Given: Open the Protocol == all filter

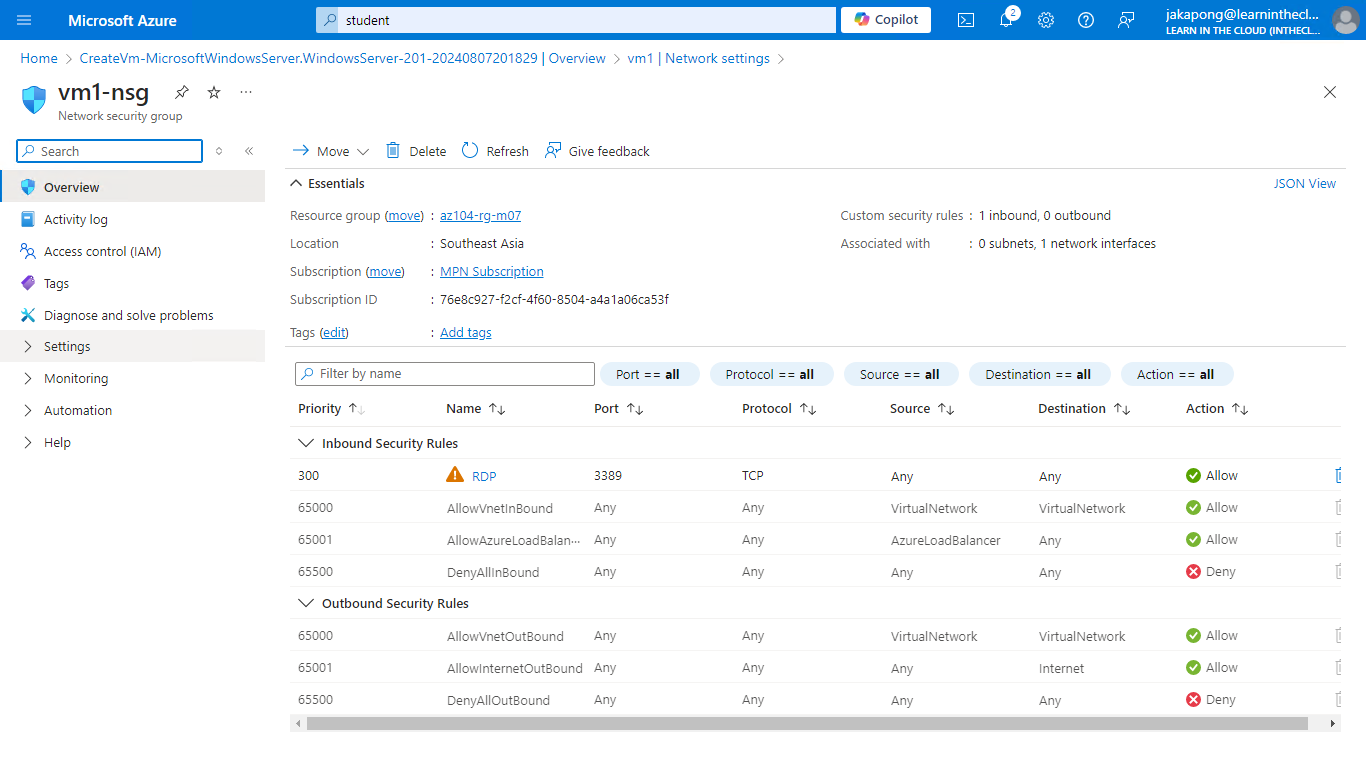Looking at the screenshot, I should point(770,374).
